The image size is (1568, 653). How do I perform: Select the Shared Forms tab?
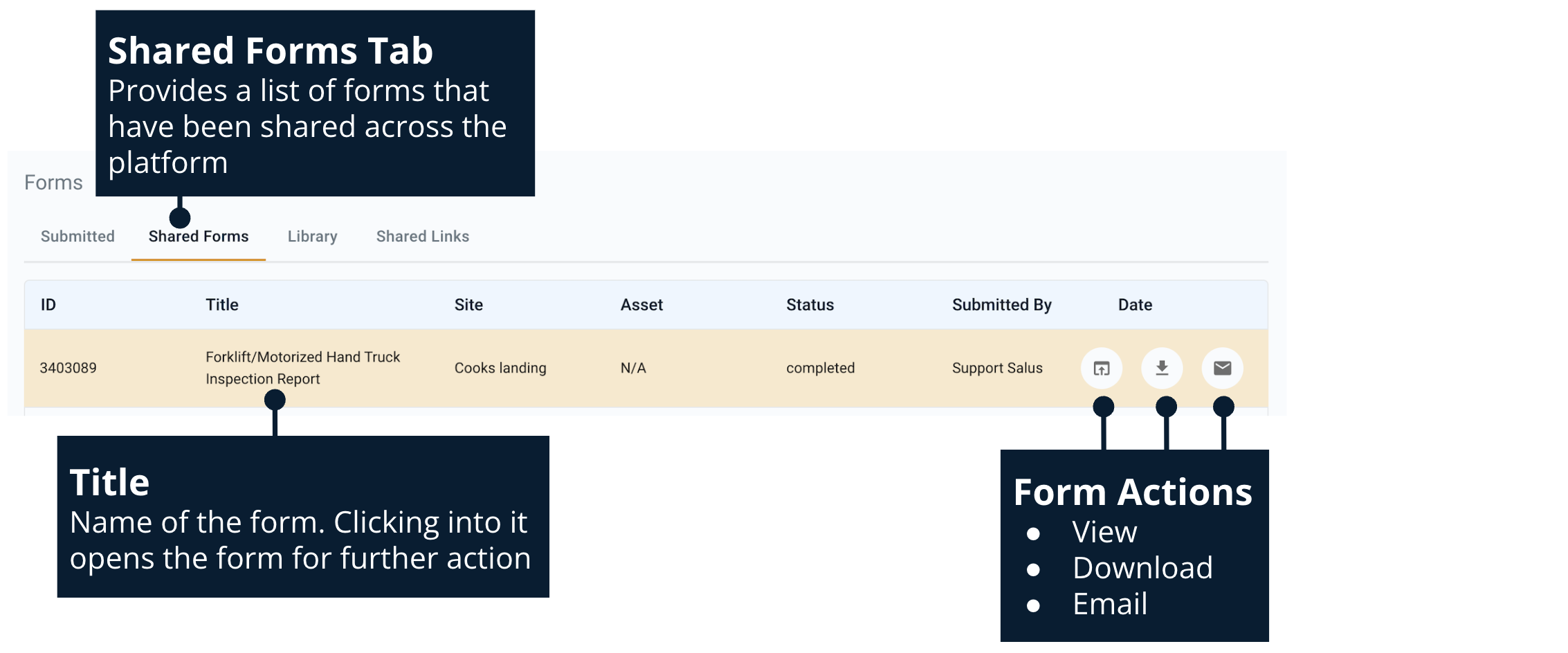(x=199, y=237)
